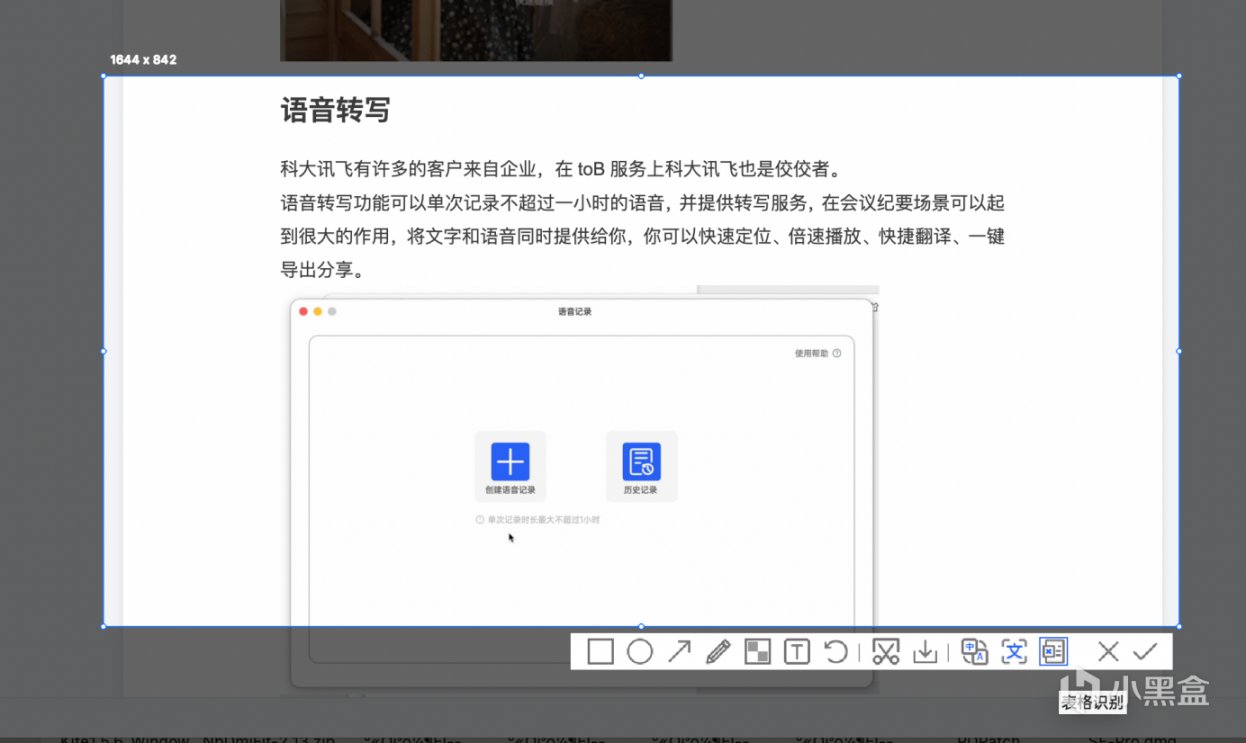
Task: Click the blue 创建语音记录 plus icon
Action: pos(510,462)
